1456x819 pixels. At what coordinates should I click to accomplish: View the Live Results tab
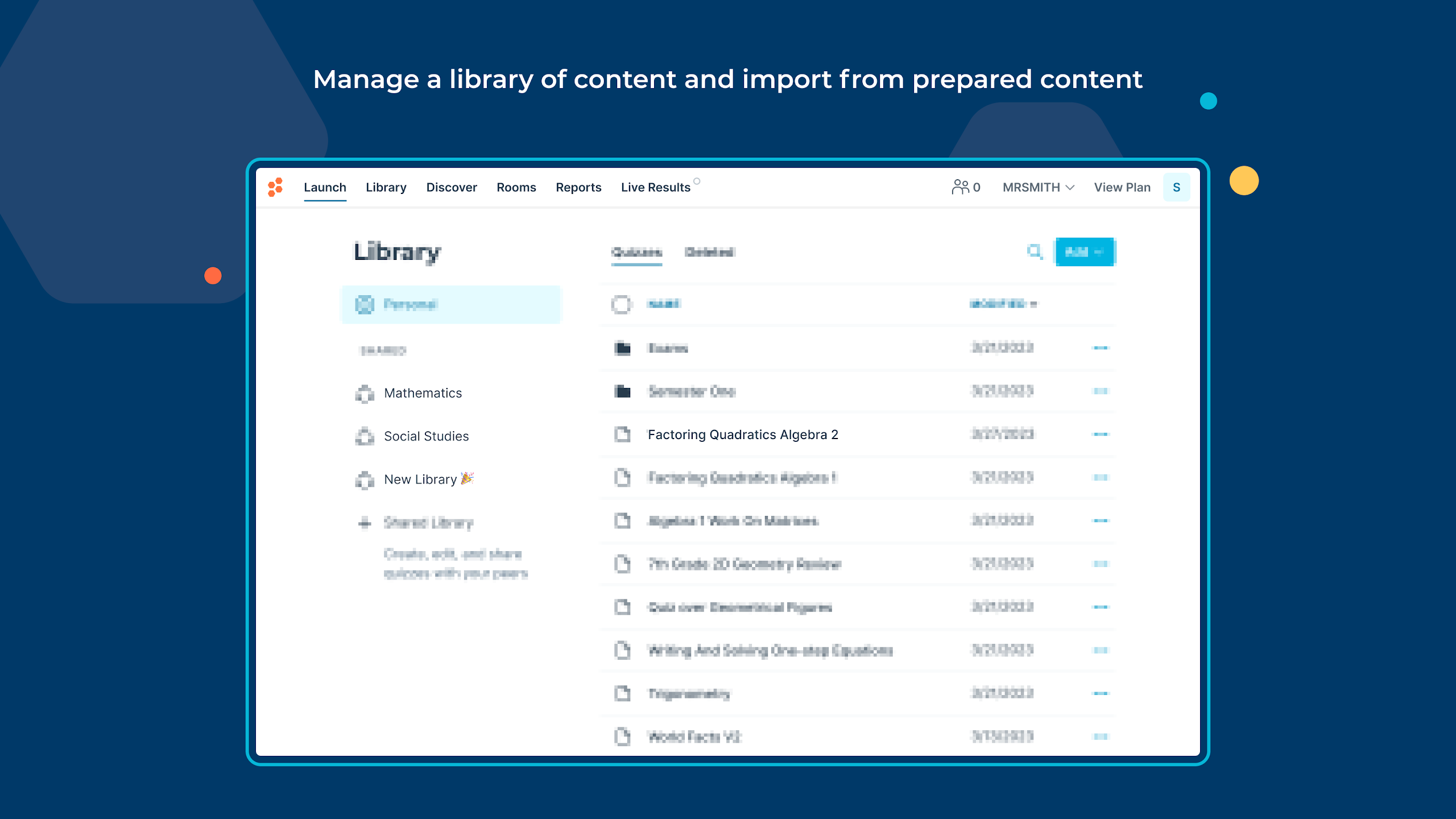click(656, 187)
